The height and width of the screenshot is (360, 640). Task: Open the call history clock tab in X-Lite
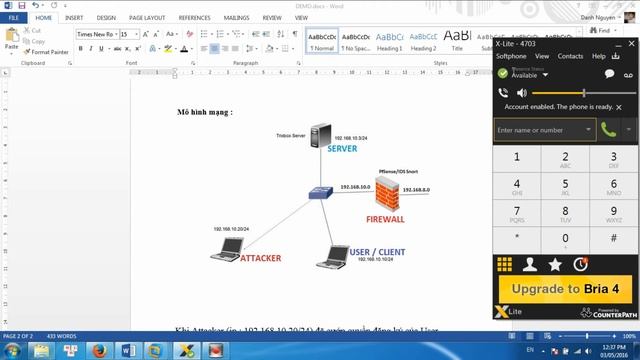(x=580, y=264)
